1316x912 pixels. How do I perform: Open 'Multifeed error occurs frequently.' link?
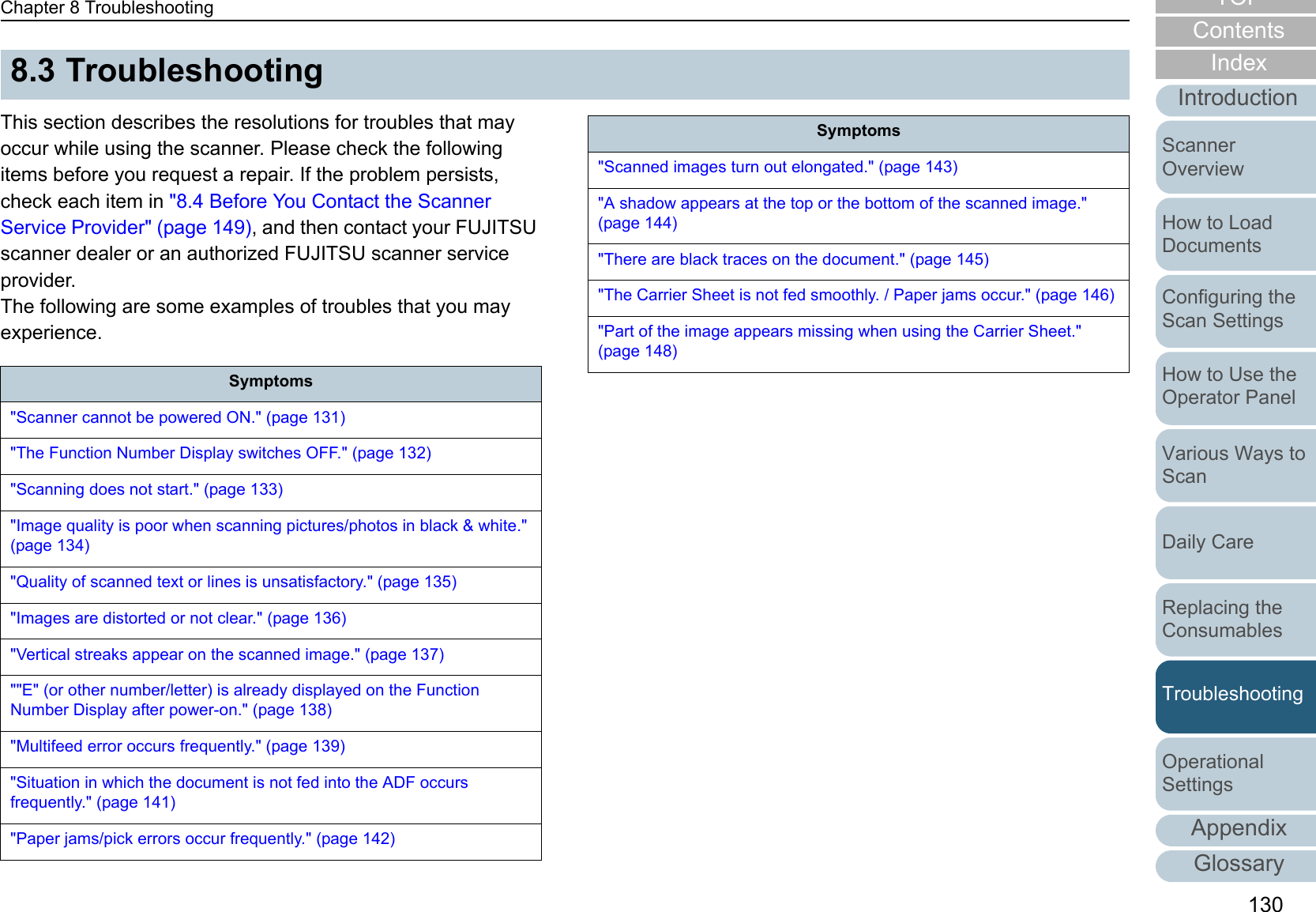click(178, 746)
